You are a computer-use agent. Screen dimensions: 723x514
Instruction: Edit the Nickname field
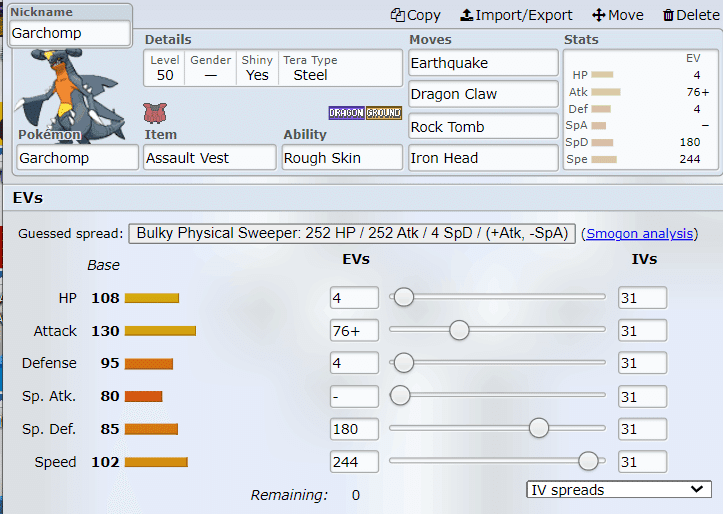coord(70,33)
